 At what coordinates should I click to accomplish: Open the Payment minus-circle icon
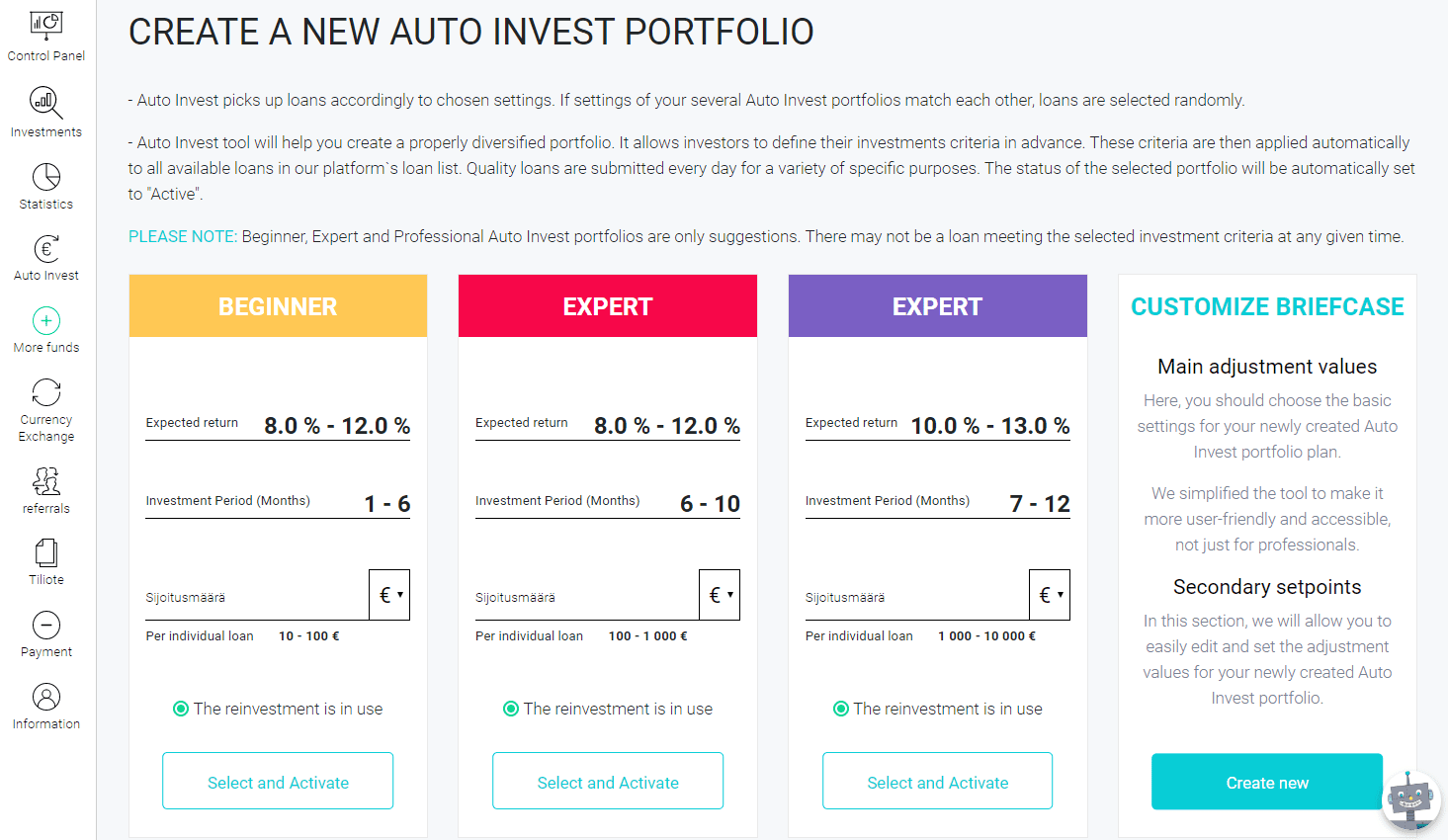point(46,625)
